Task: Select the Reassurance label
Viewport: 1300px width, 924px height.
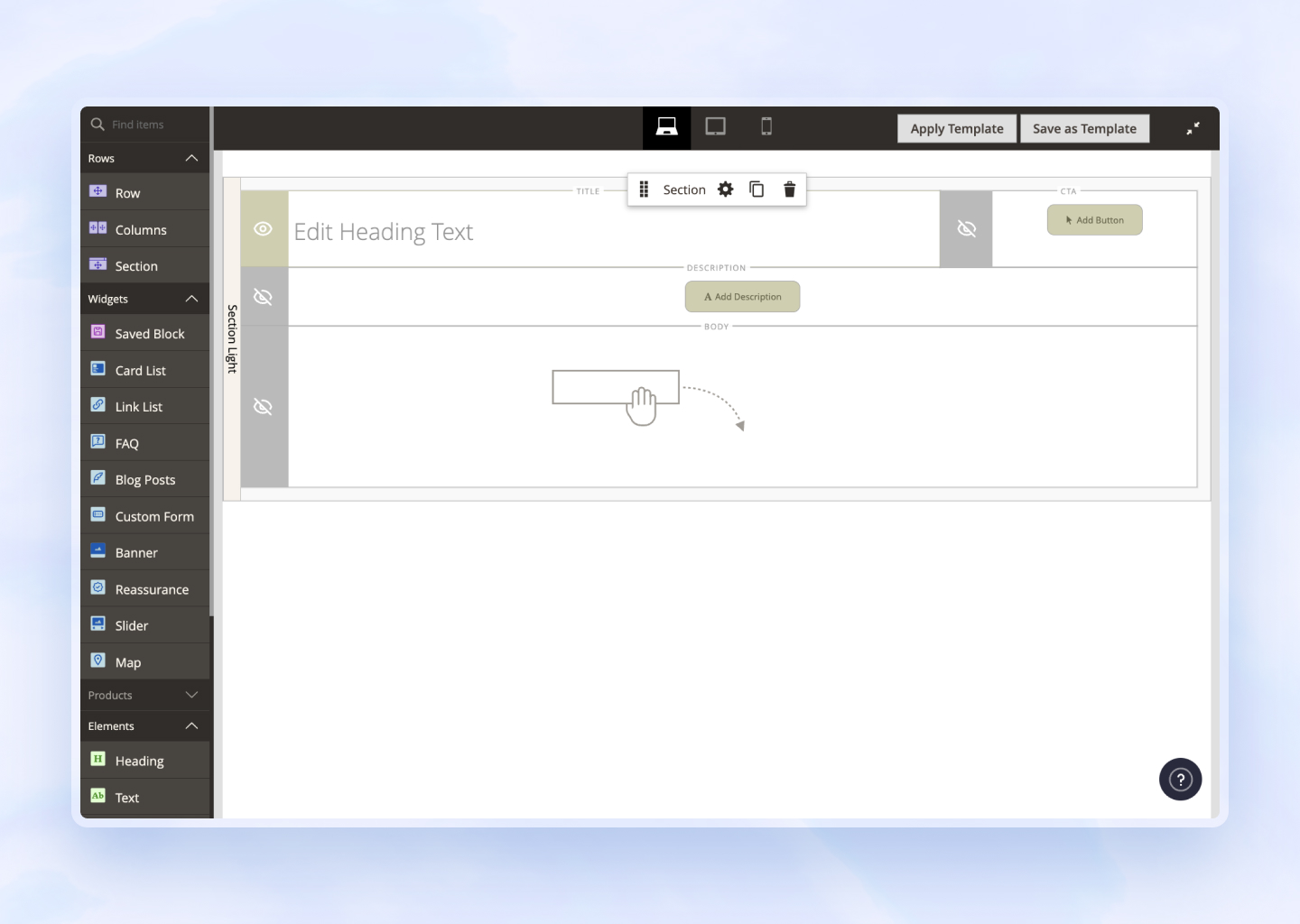Action: [x=152, y=589]
